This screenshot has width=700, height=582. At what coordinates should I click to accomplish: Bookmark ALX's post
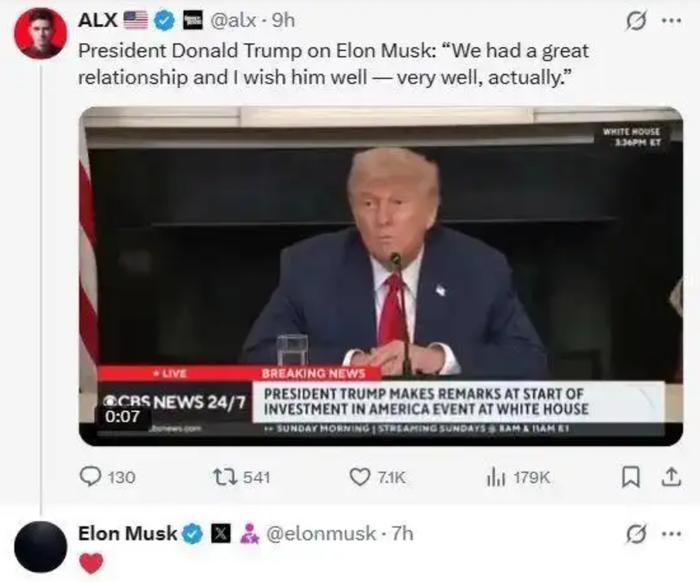631,477
